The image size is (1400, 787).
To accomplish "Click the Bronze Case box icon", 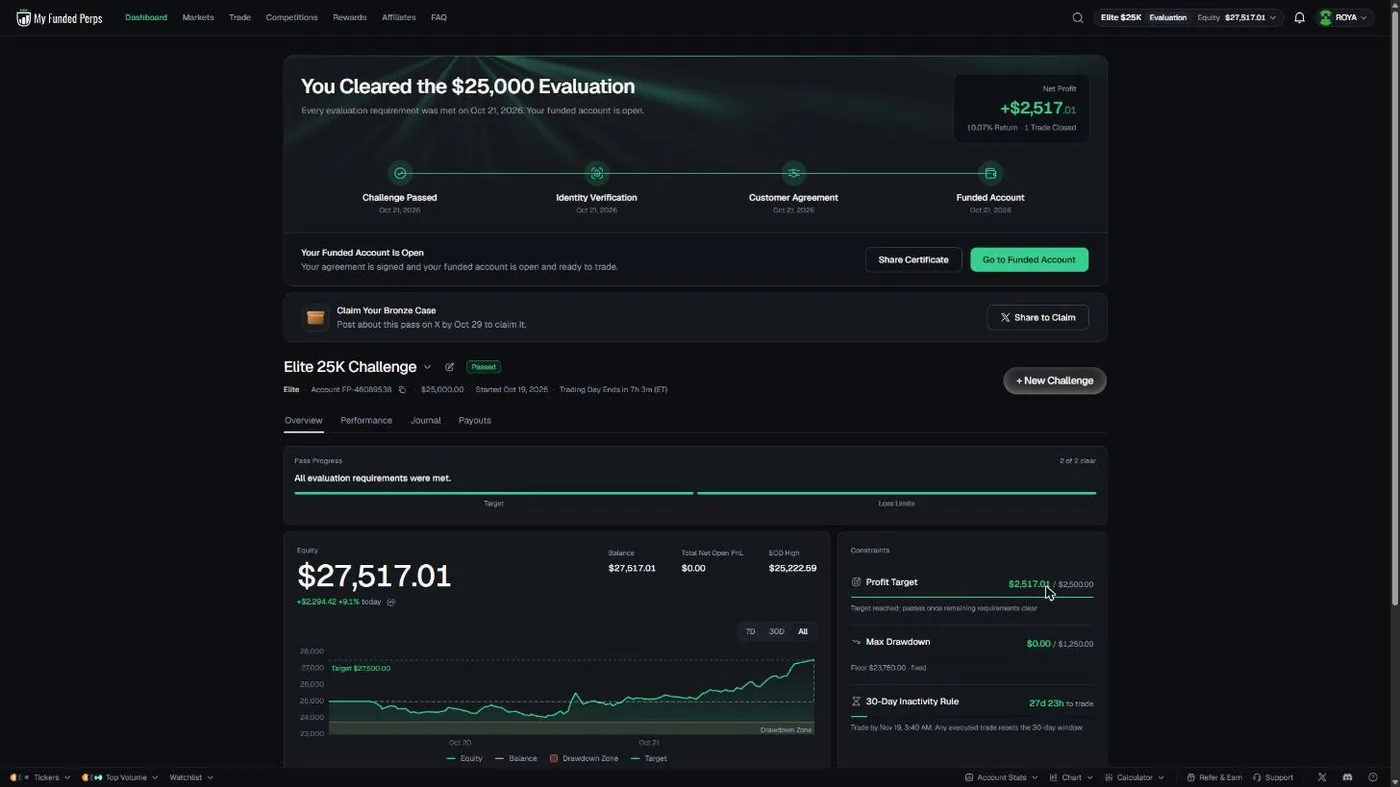I will coord(315,317).
